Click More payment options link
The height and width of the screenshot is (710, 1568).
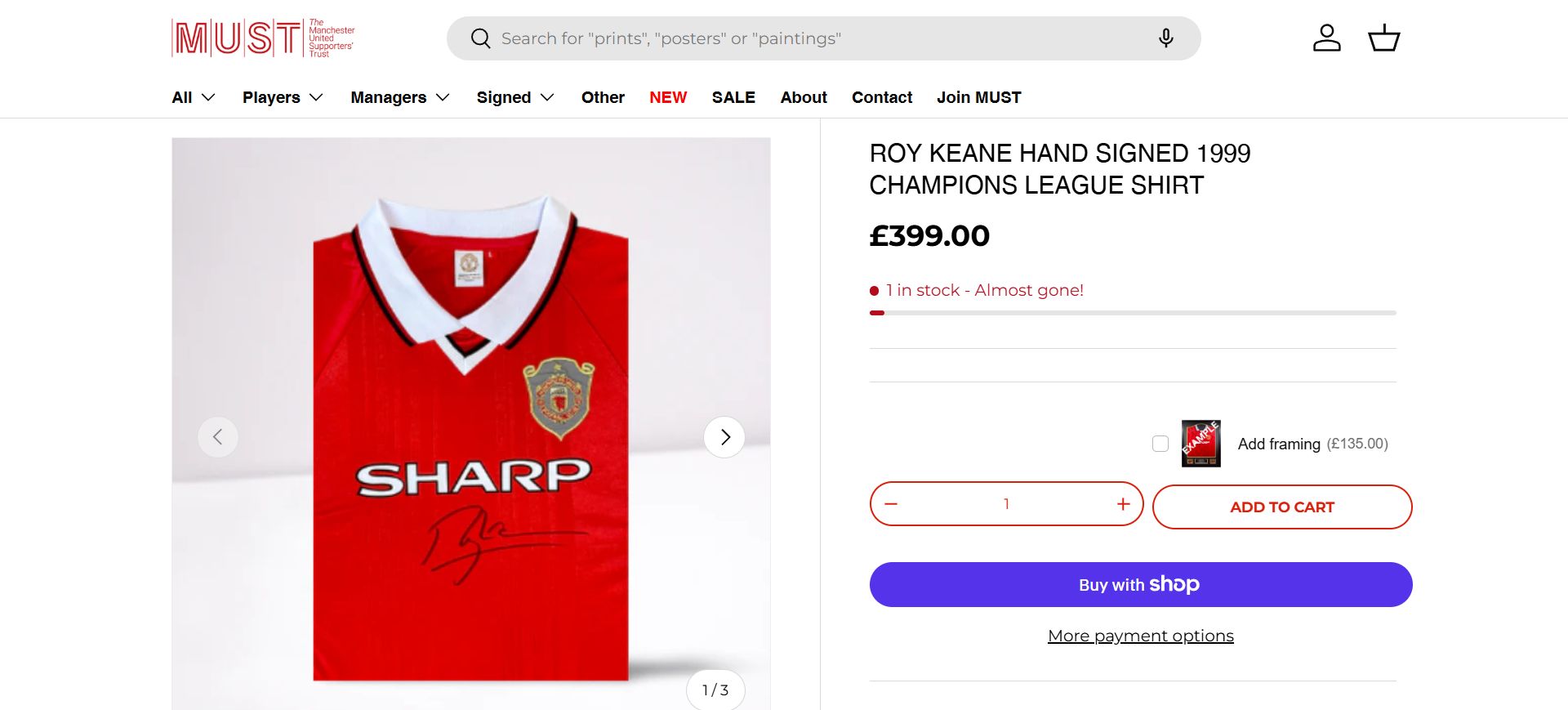(x=1140, y=636)
